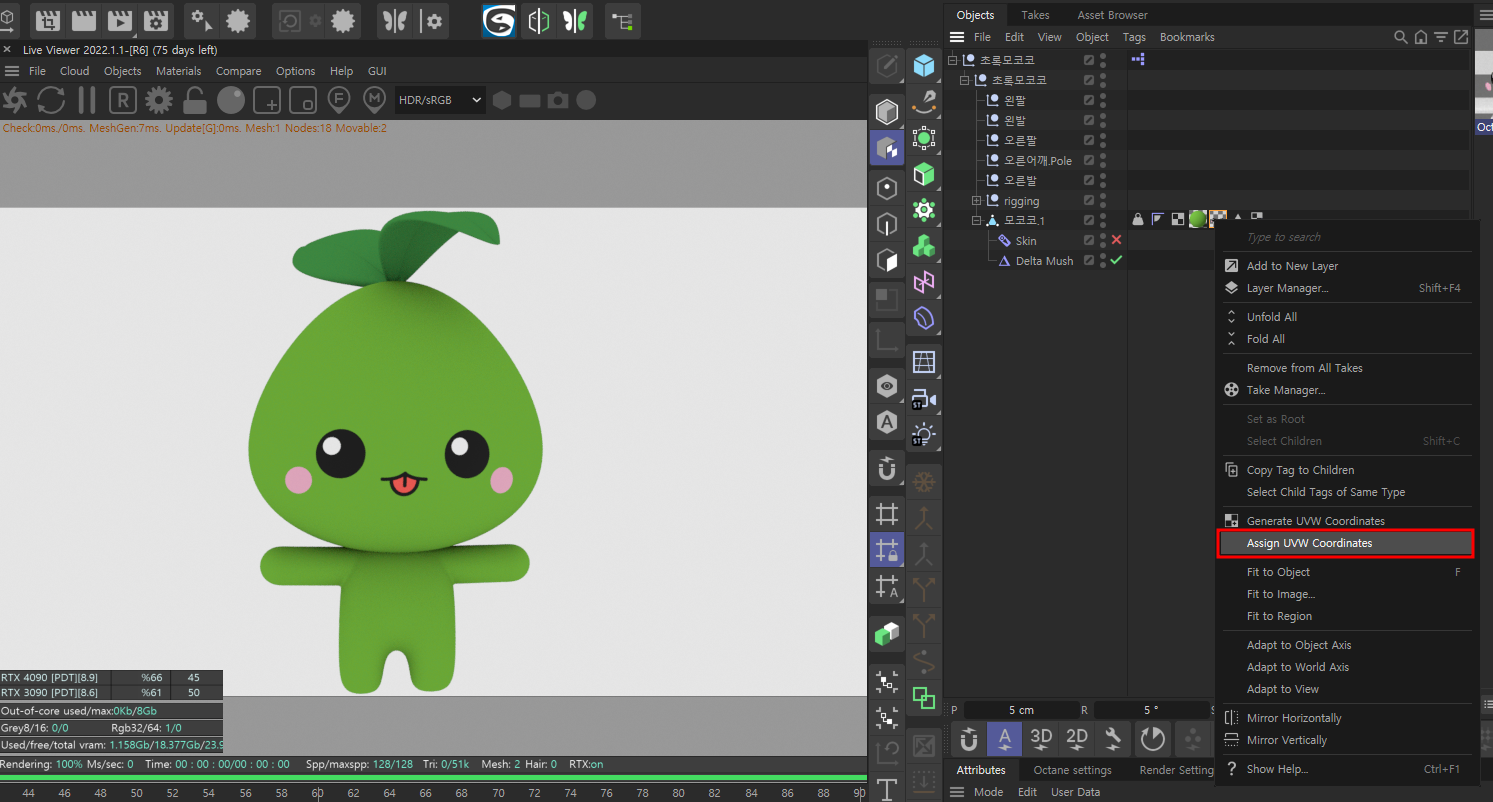The image size is (1493, 802).
Task: Click the magnet snap icon in left palette
Action: click(x=887, y=467)
